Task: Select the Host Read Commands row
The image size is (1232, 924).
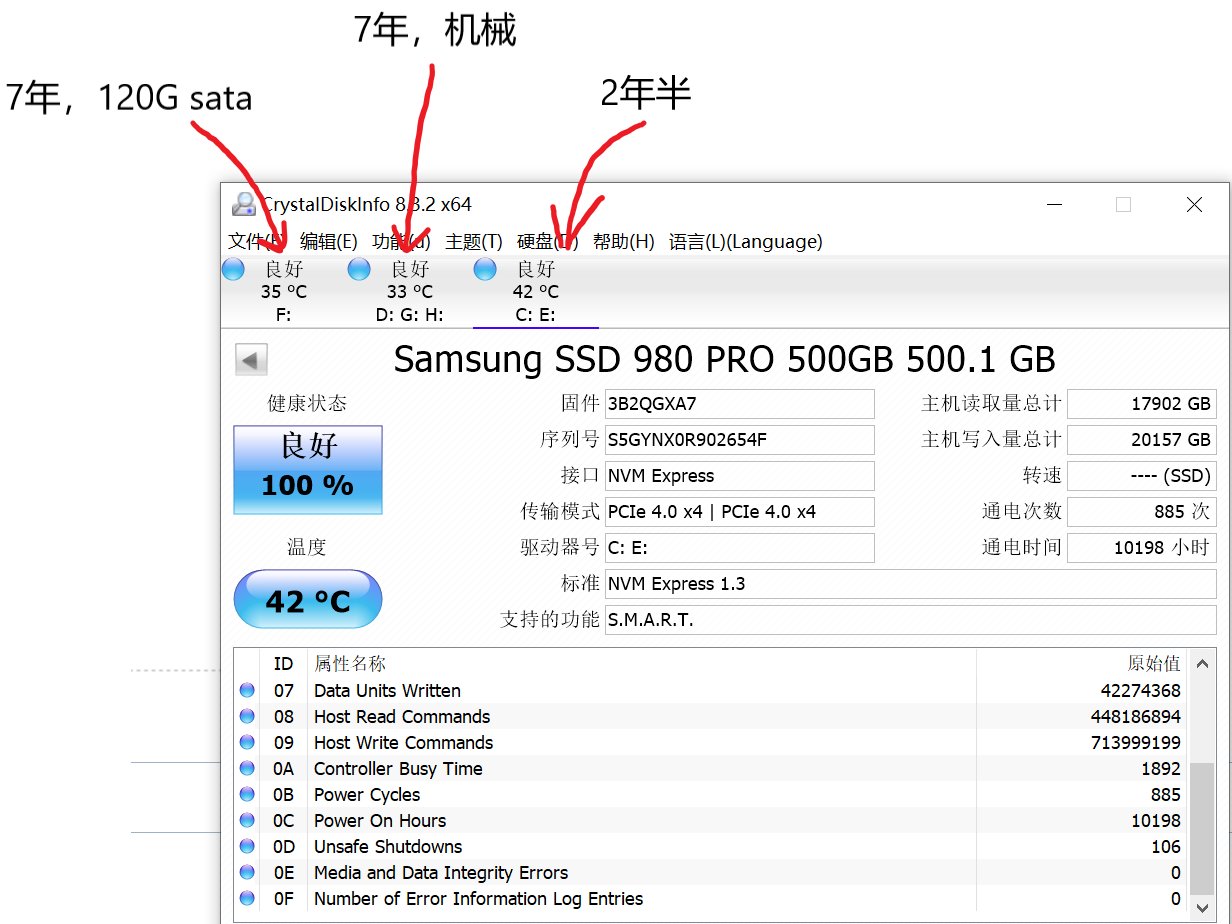Action: pyautogui.click(x=711, y=717)
